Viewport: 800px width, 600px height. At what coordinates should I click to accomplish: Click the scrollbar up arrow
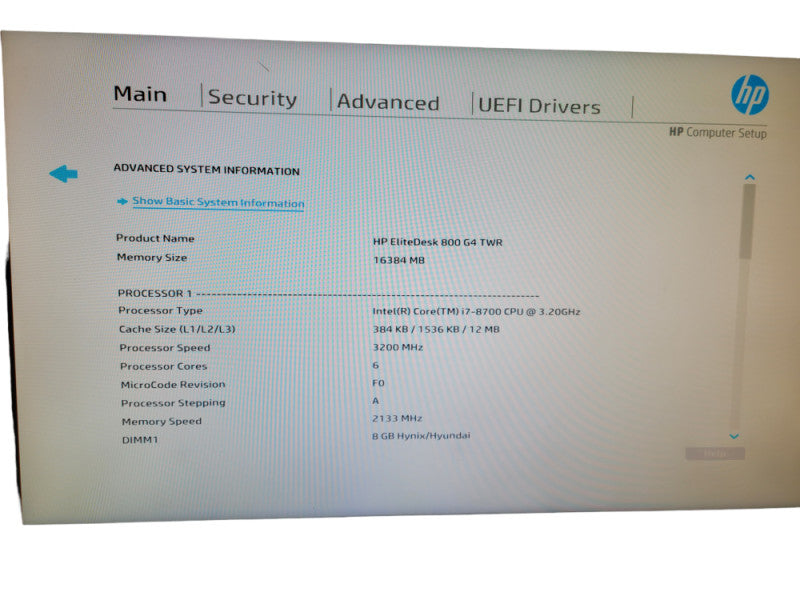(x=749, y=177)
